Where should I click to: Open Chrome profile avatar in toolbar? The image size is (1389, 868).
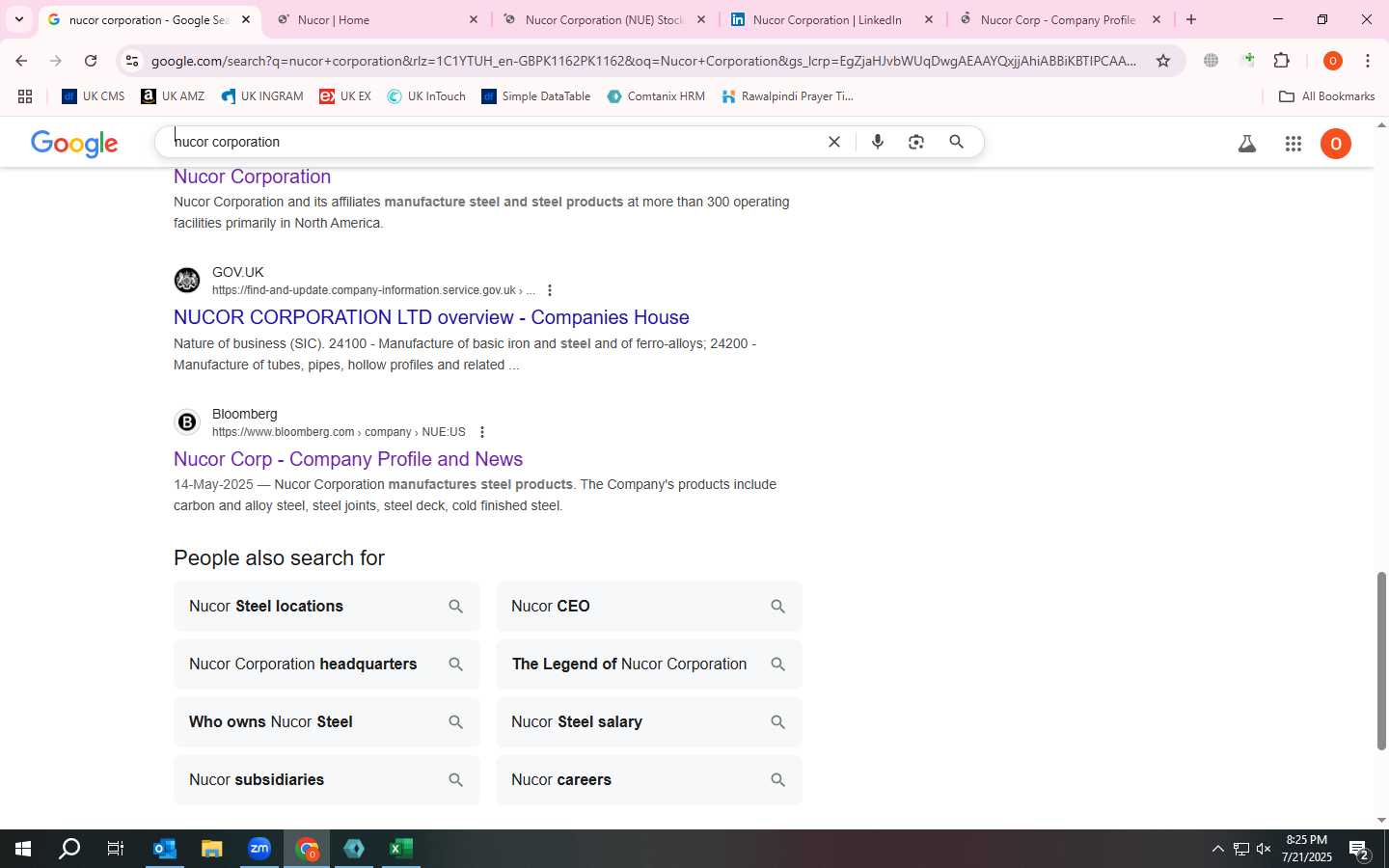pos(1333,61)
